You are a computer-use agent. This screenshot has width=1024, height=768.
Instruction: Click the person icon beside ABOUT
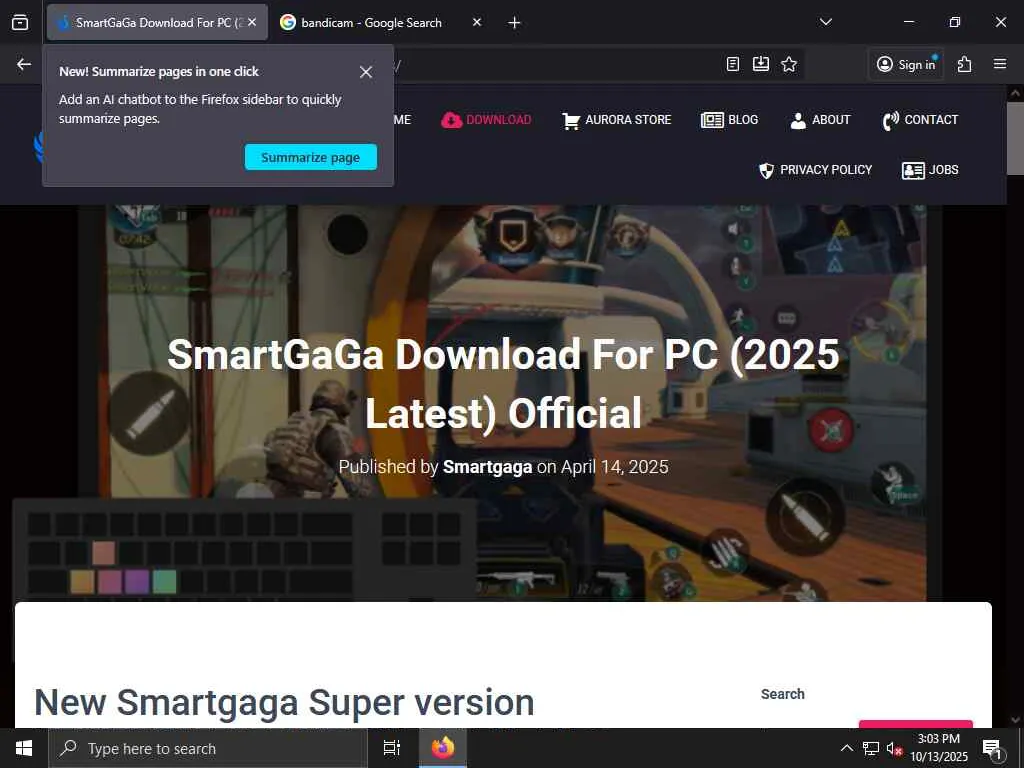click(x=798, y=121)
